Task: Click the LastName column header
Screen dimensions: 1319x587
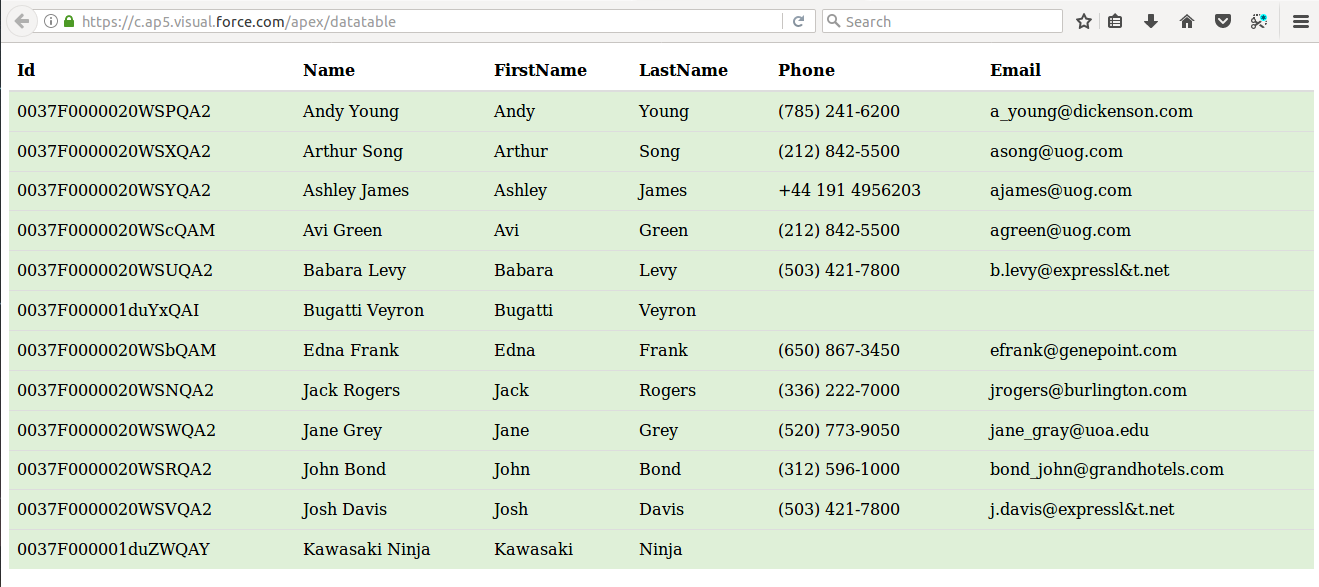Action: tap(683, 70)
